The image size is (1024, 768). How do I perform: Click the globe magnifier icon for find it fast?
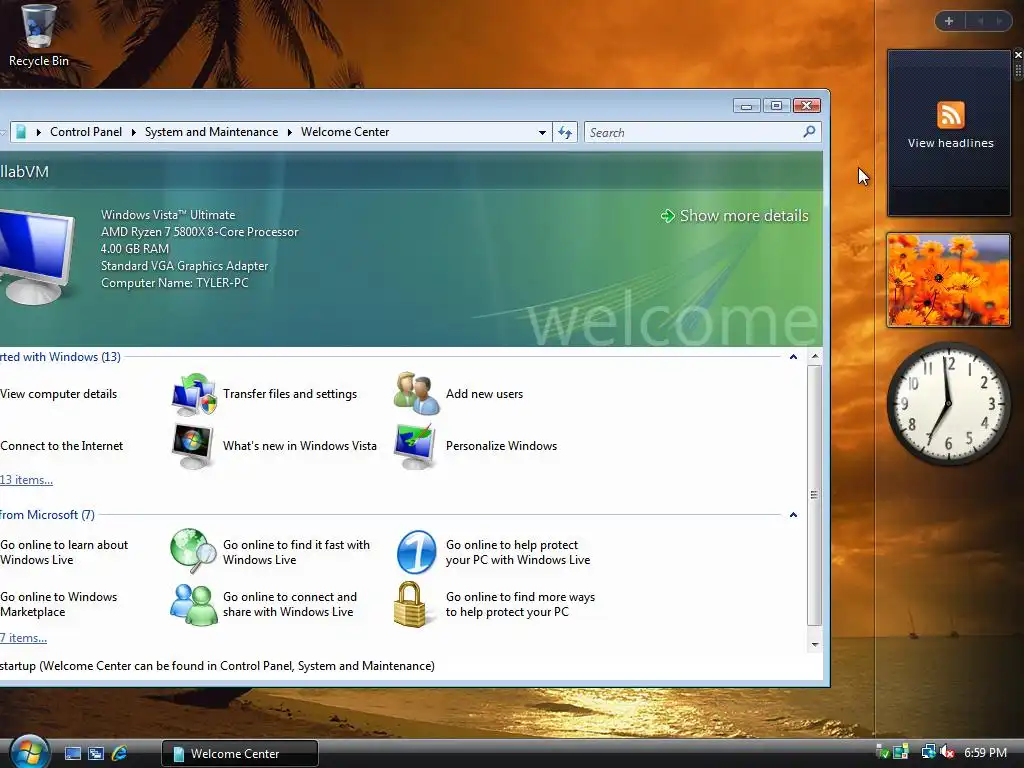(x=193, y=552)
